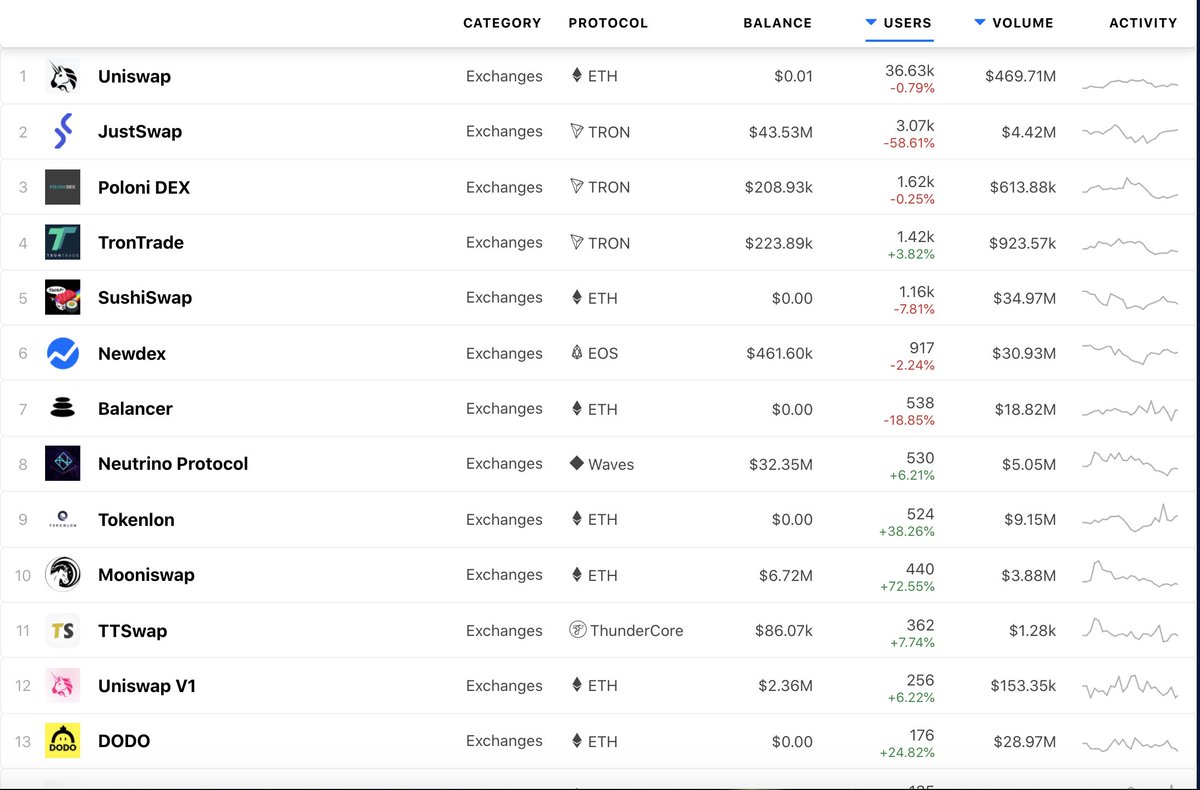
Task: Click the $43.53M balance value
Action: (x=780, y=131)
